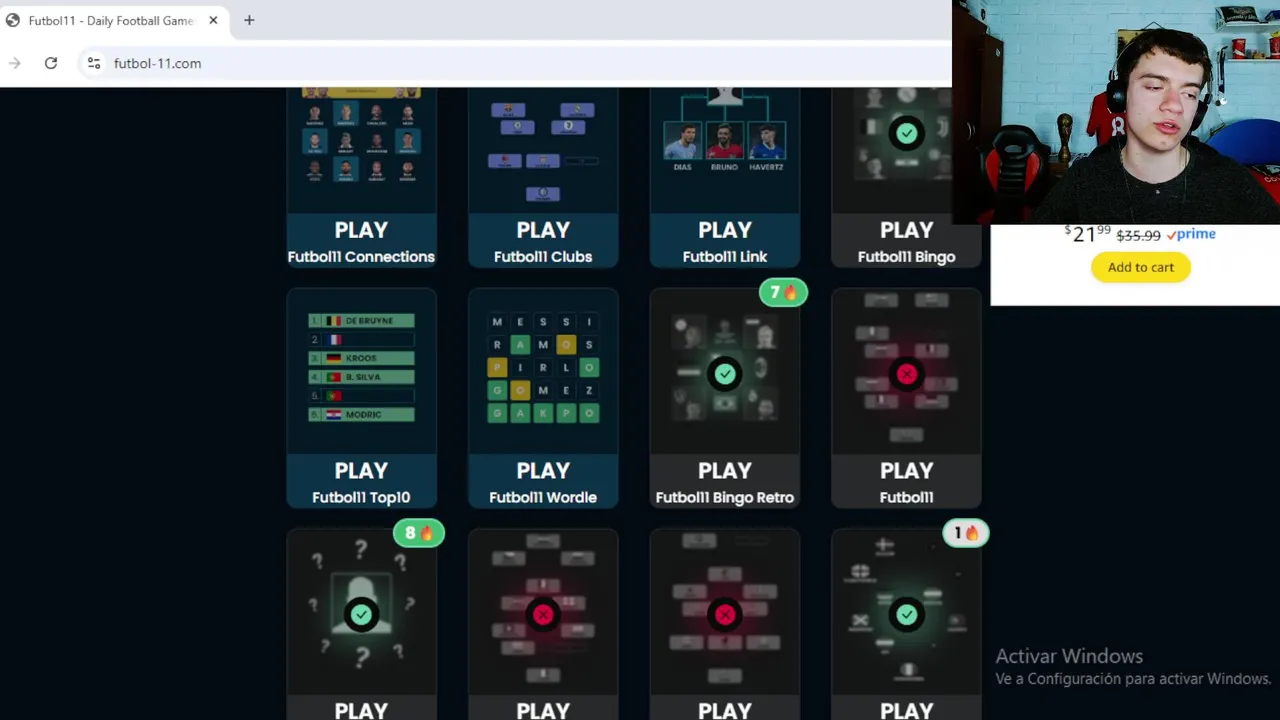Click DIAS player in Link preview
The image size is (1280, 720).
pyautogui.click(x=683, y=146)
